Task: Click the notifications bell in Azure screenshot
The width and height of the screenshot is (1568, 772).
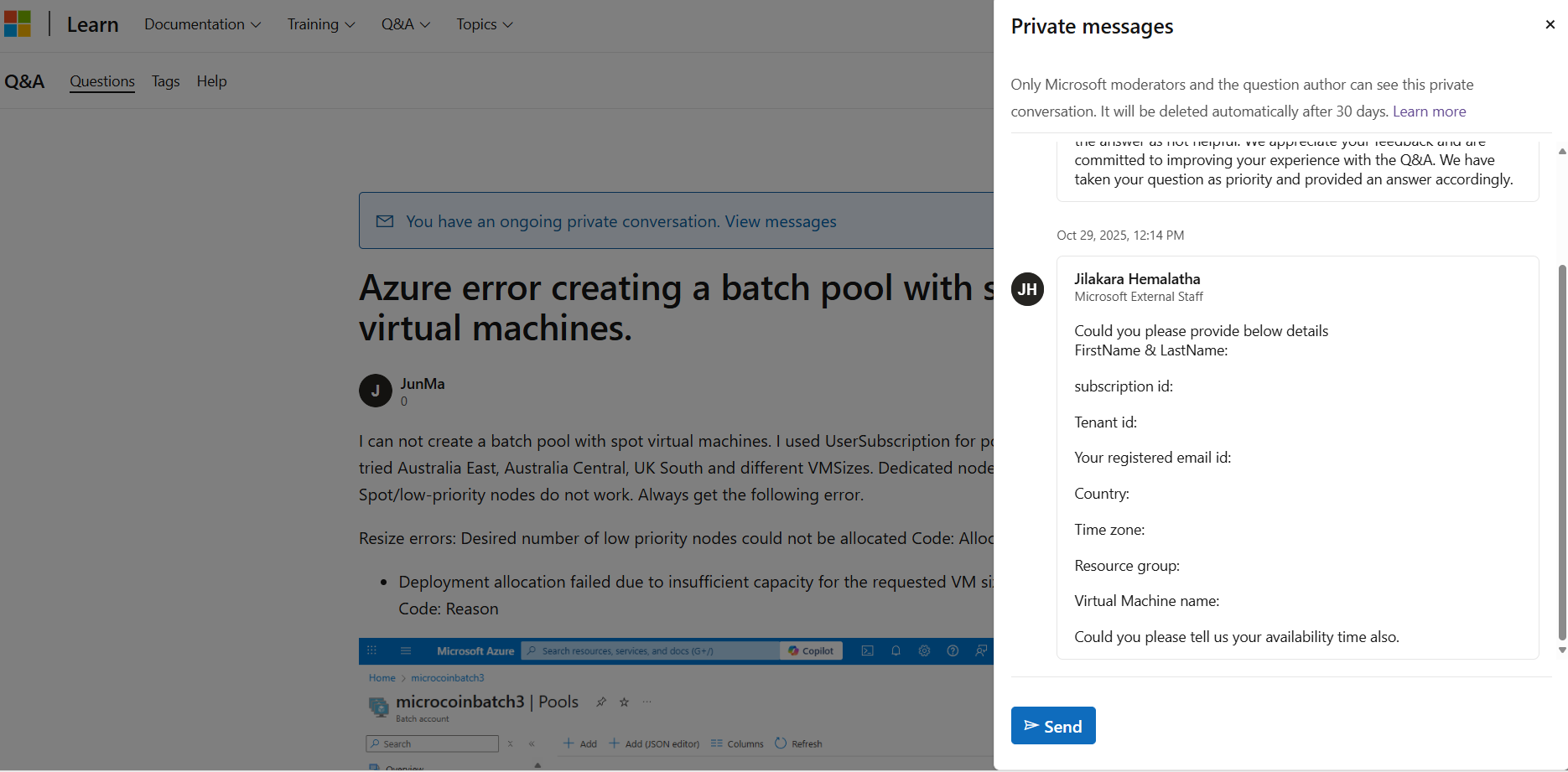Action: [x=896, y=650]
